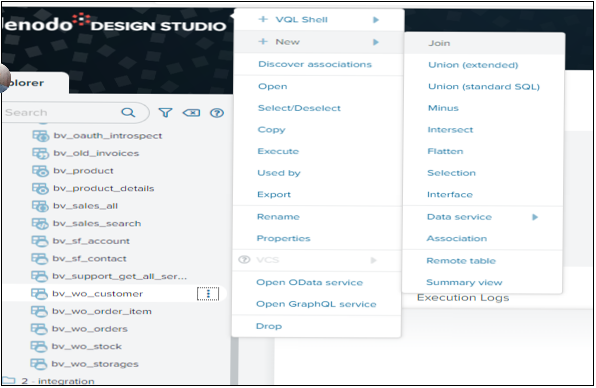The height and width of the screenshot is (388, 596).
Task: Click the bv_sales_search view icon
Action: 40,223
